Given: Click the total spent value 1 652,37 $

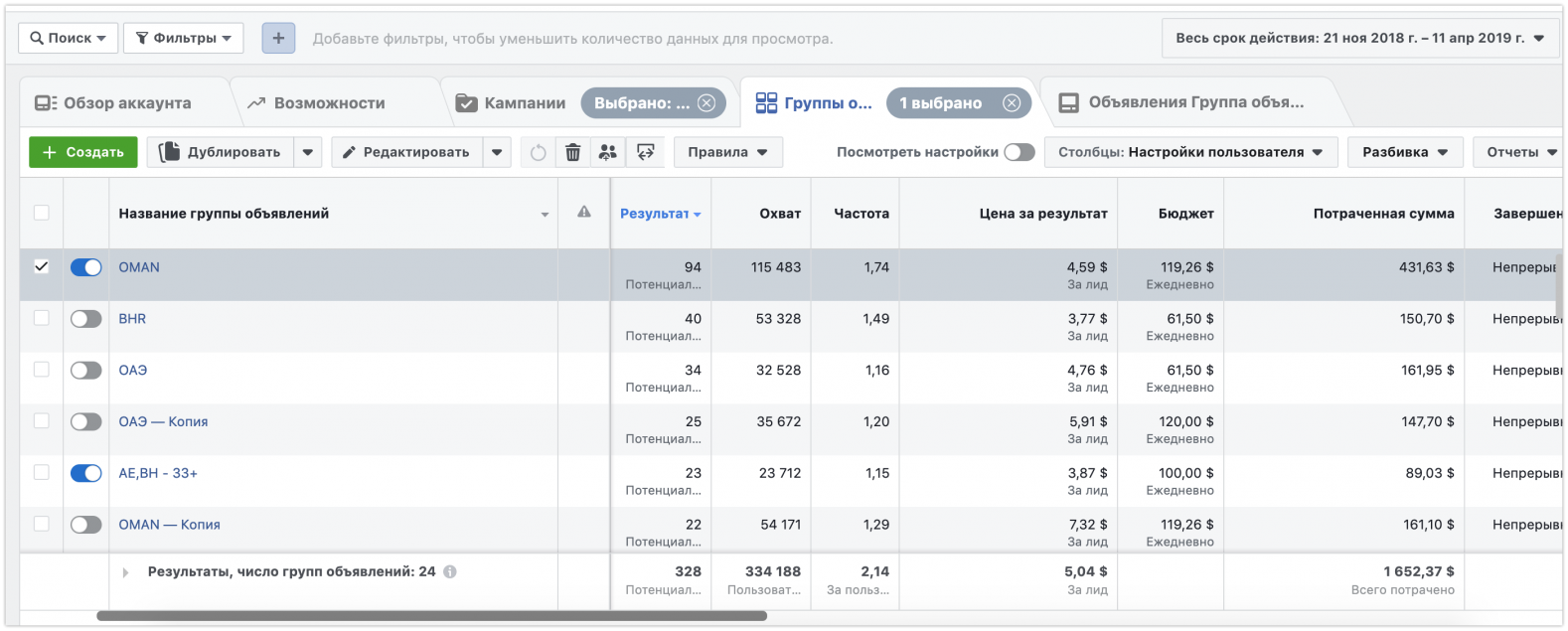Looking at the screenshot, I should pyautogui.click(x=1418, y=571).
